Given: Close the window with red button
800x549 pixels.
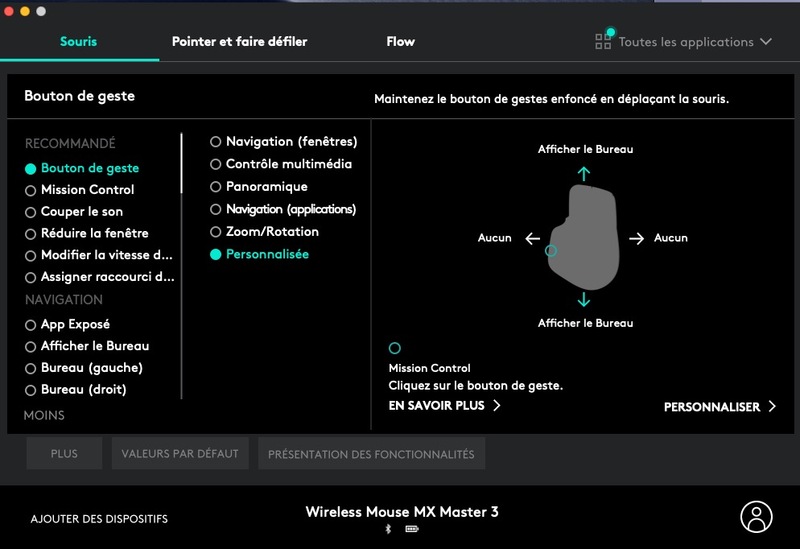Looking at the screenshot, I should 9,11.
